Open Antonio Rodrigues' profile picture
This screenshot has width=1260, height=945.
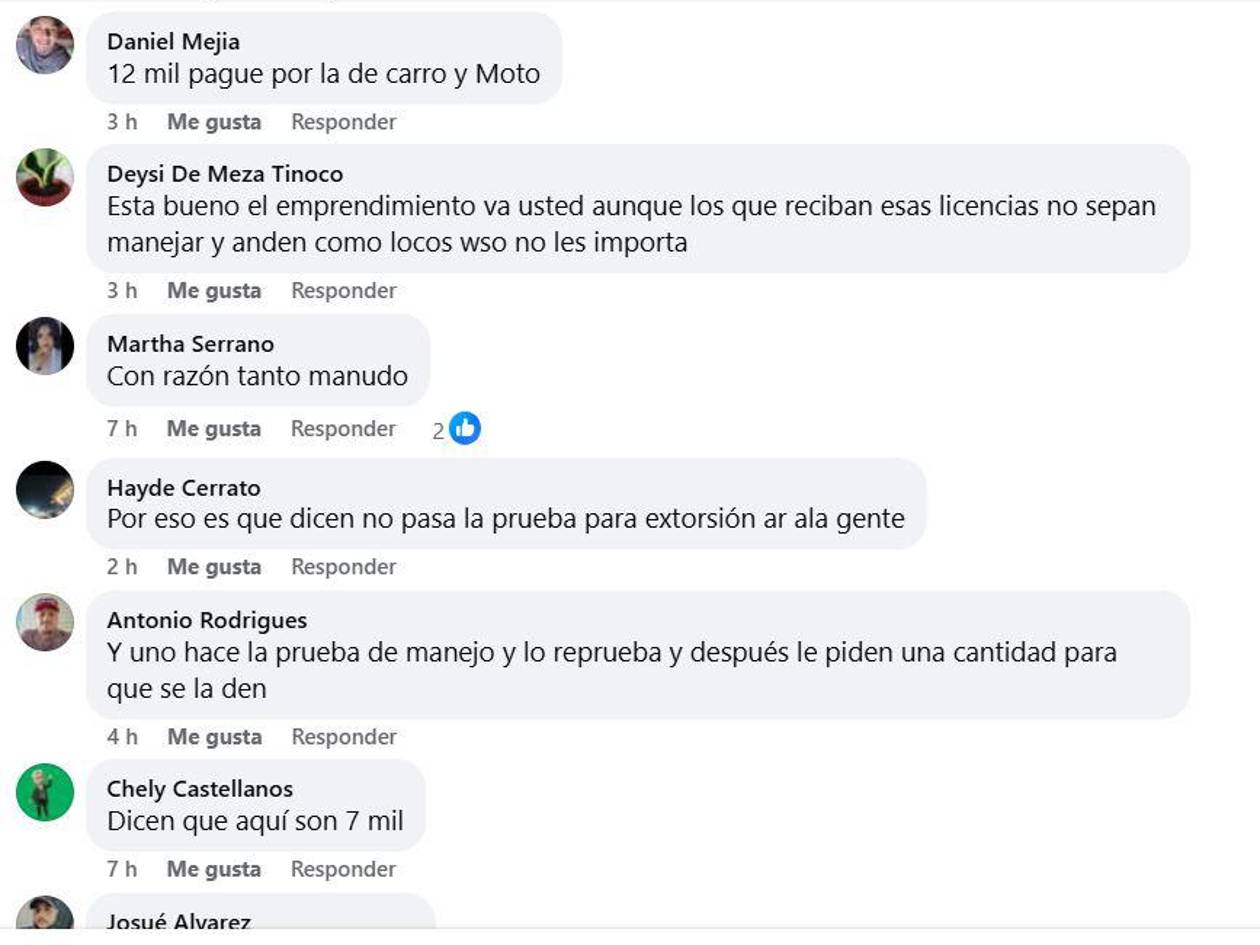pos(45,620)
